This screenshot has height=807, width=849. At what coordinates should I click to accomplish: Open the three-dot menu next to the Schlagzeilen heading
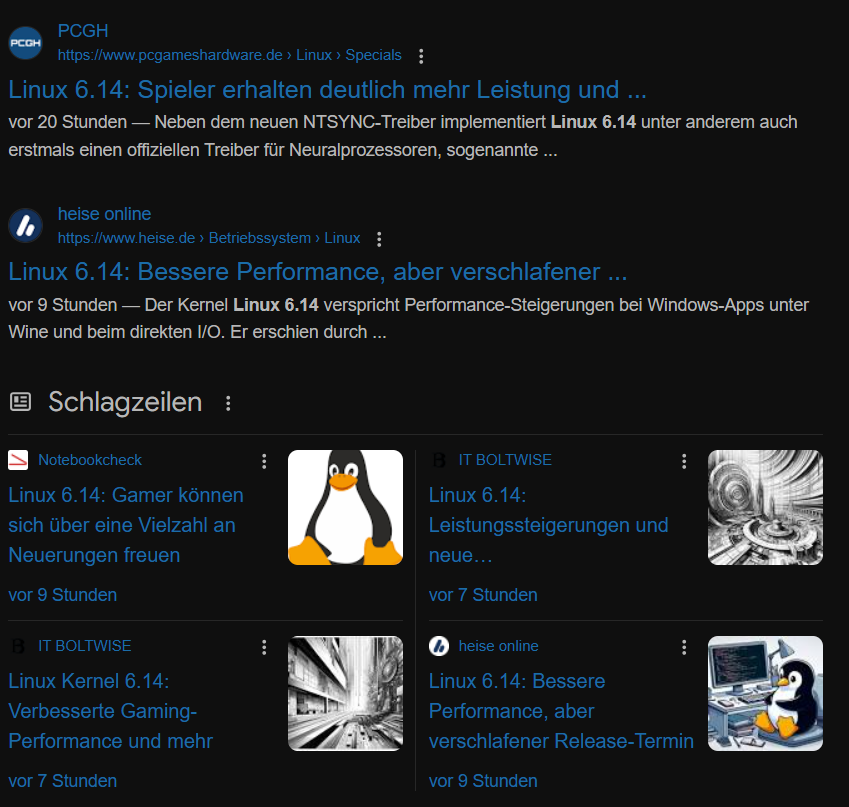tap(228, 403)
